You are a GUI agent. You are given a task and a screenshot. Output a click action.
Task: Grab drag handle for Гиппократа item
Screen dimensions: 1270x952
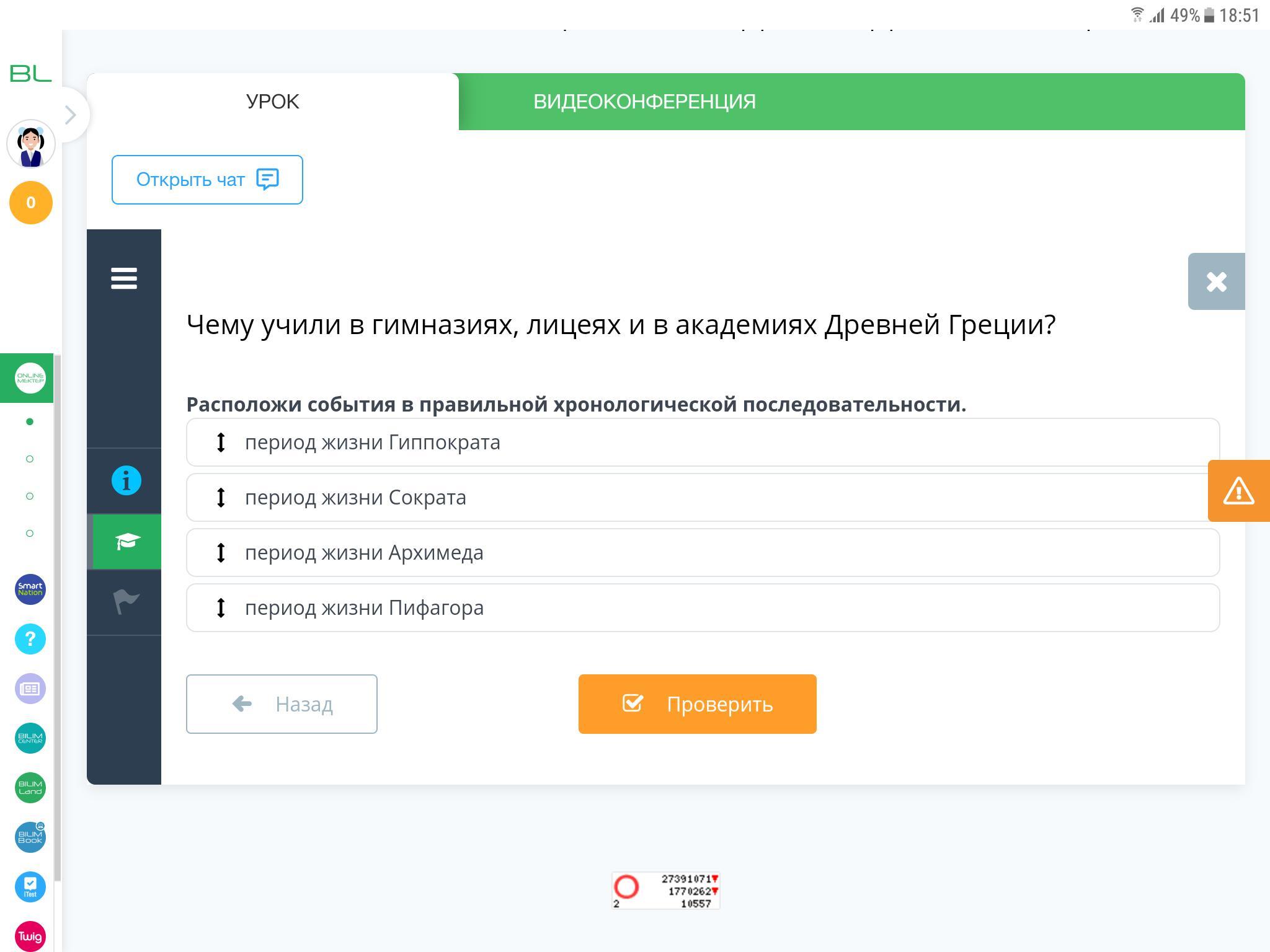click(221, 443)
